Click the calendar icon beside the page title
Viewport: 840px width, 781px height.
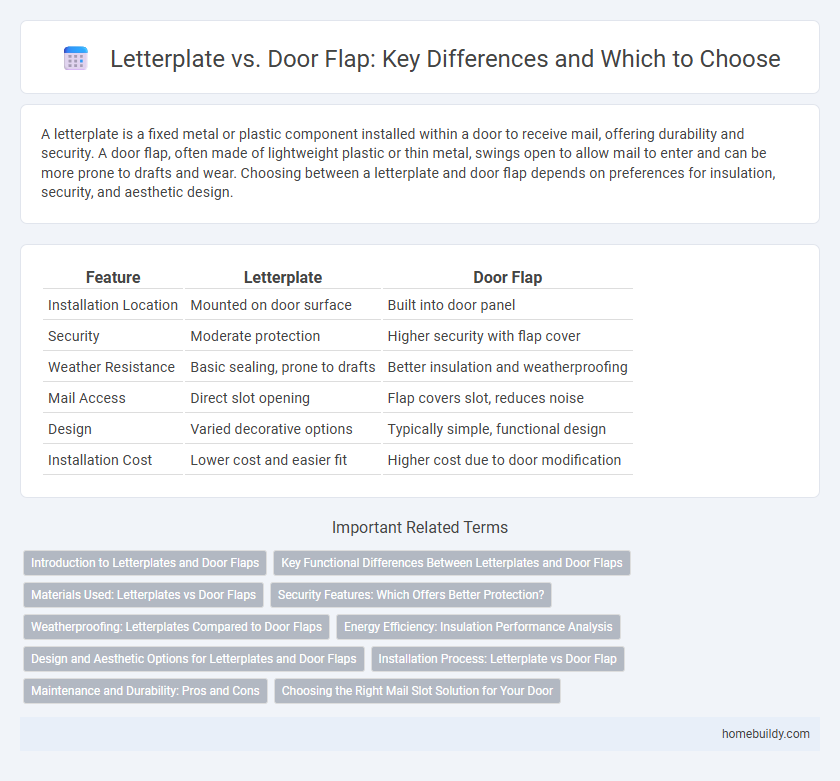[75, 58]
